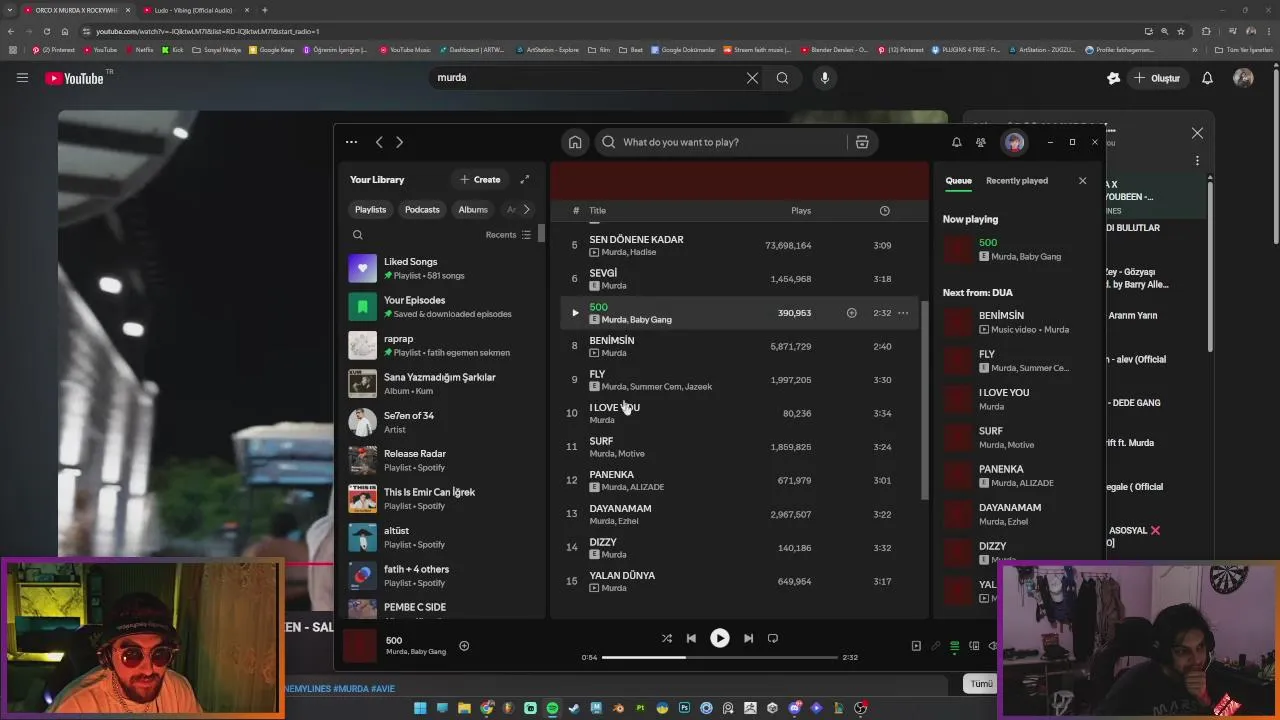Toggle Playlists filter chip
Image resolution: width=1280 pixels, height=720 pixels.
(x=370, y=210)
